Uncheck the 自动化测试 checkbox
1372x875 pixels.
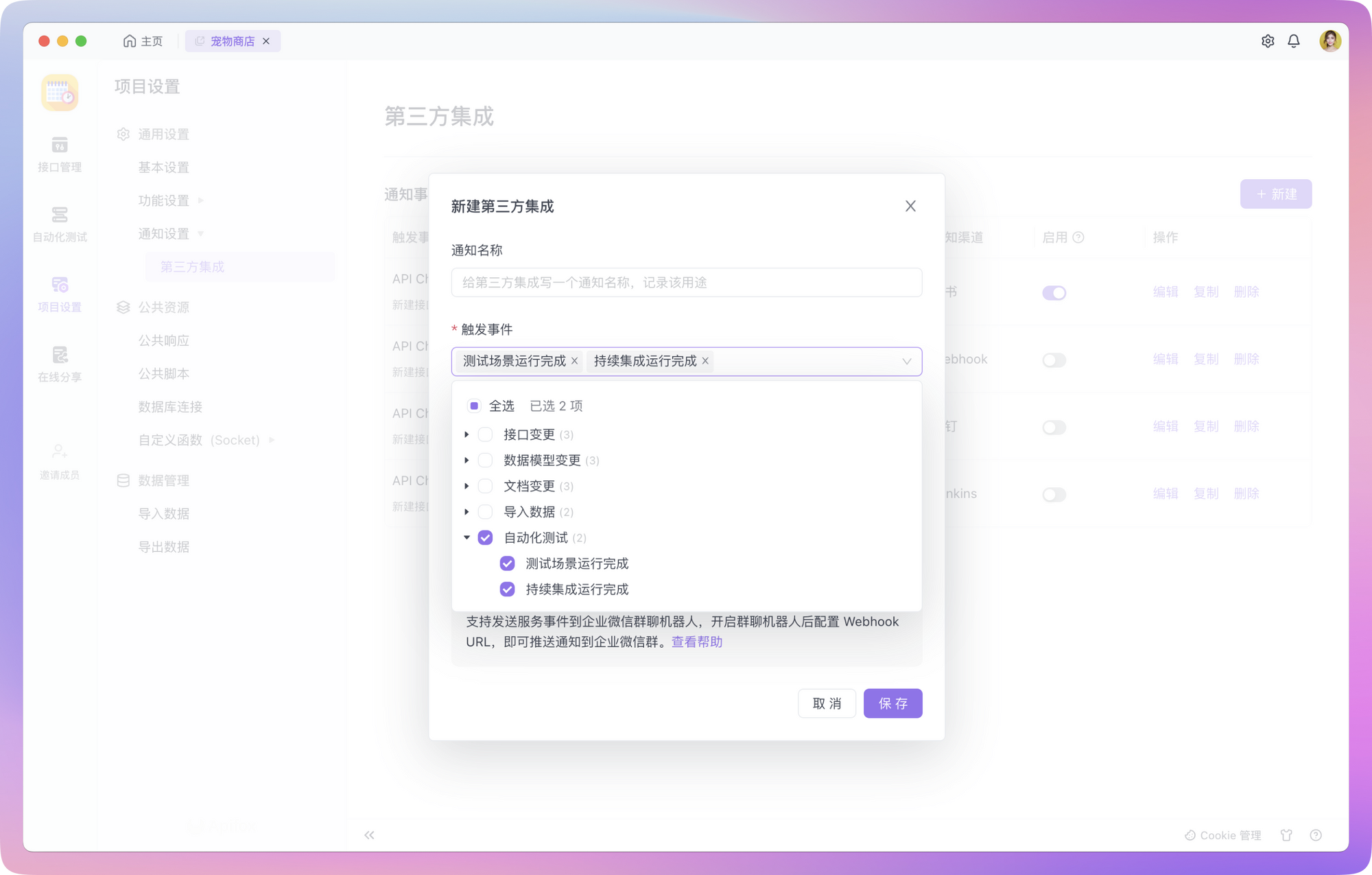pyautogui.click(x=485, y=537)
